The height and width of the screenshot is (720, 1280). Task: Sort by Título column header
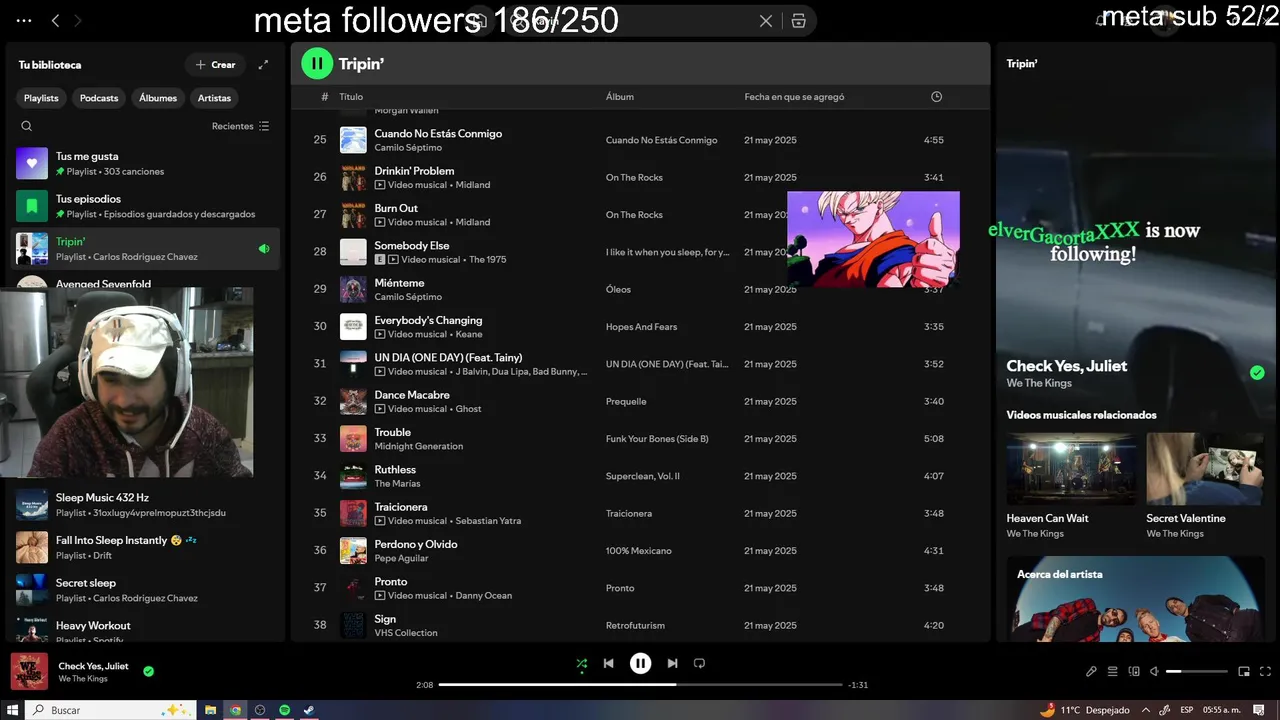[x=351, y=97]
